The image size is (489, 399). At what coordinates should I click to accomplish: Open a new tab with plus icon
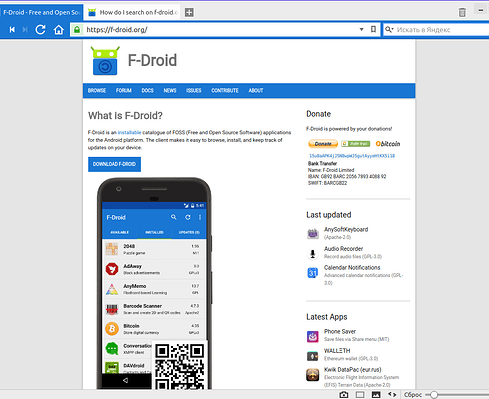pyautogui.click(x=189, y=12)
